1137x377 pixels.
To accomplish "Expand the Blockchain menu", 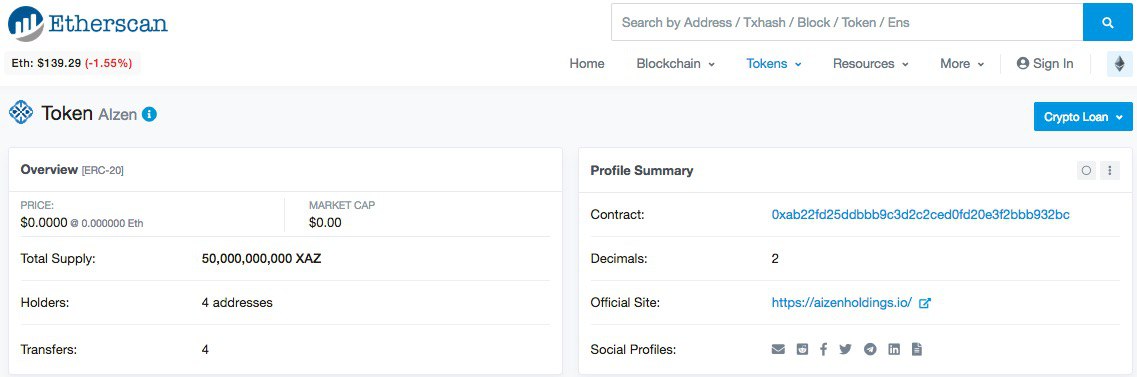I will 676,64.
